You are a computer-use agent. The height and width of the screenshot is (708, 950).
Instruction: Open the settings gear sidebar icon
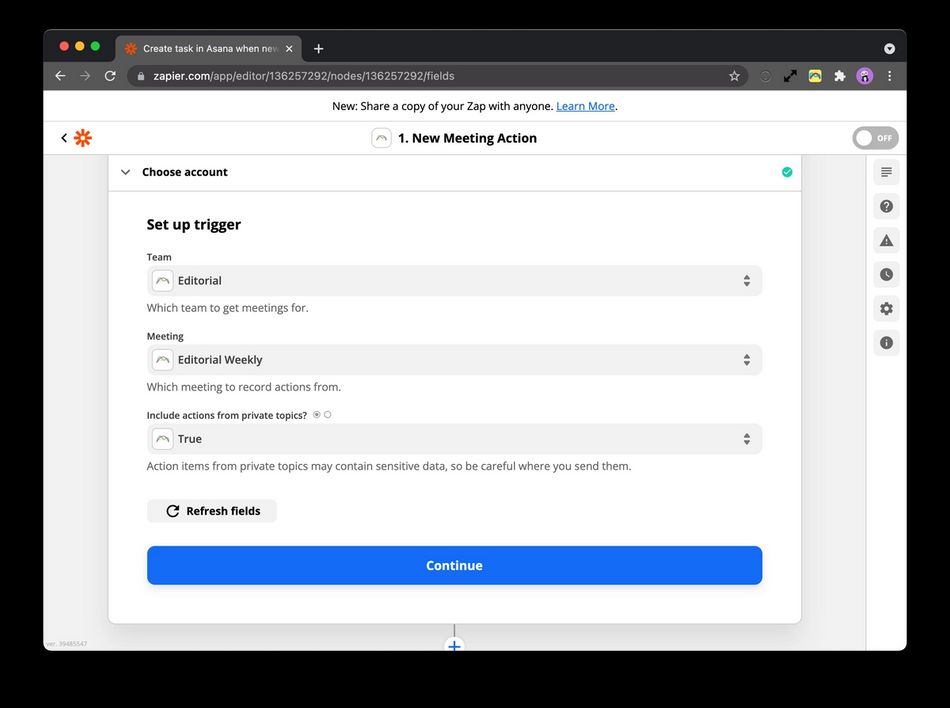coord(886,309)
